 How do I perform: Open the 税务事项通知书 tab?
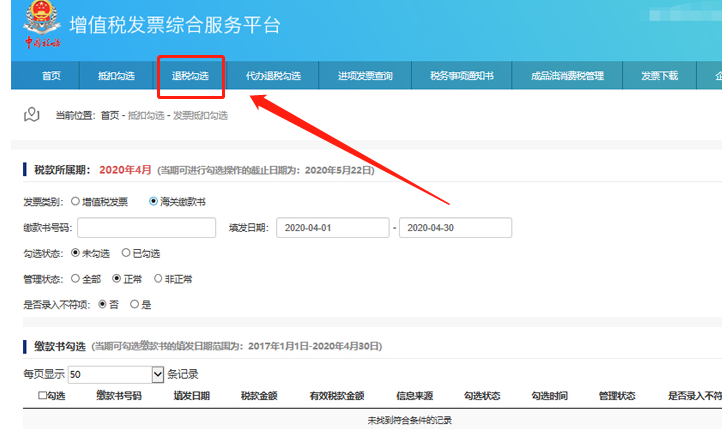(x=461, y=76)
